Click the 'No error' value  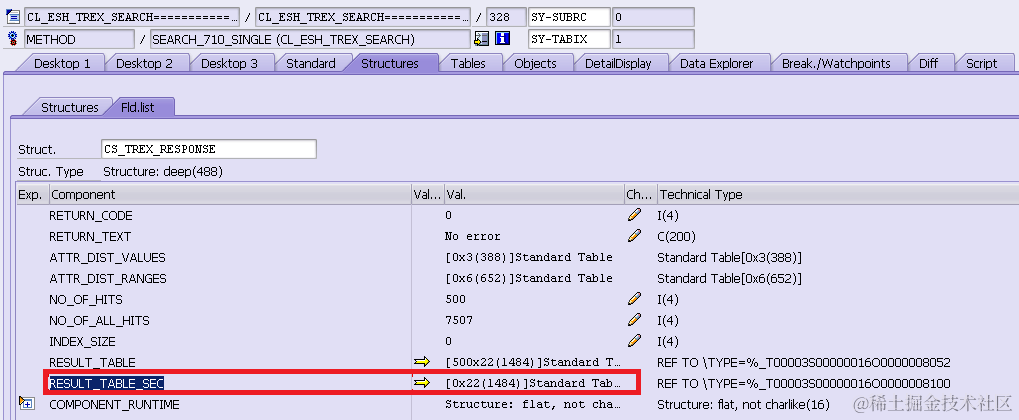pyautogui.click(x=472, y=236)
